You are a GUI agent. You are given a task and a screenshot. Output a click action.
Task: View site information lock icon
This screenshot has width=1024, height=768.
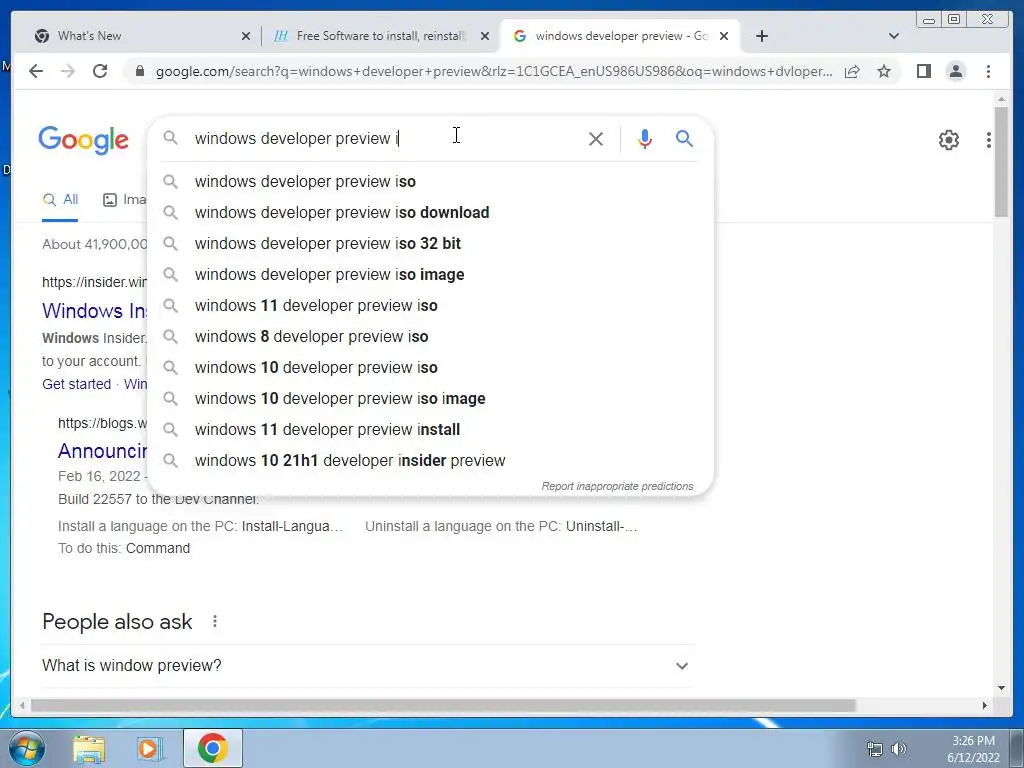tap(139, 71)
